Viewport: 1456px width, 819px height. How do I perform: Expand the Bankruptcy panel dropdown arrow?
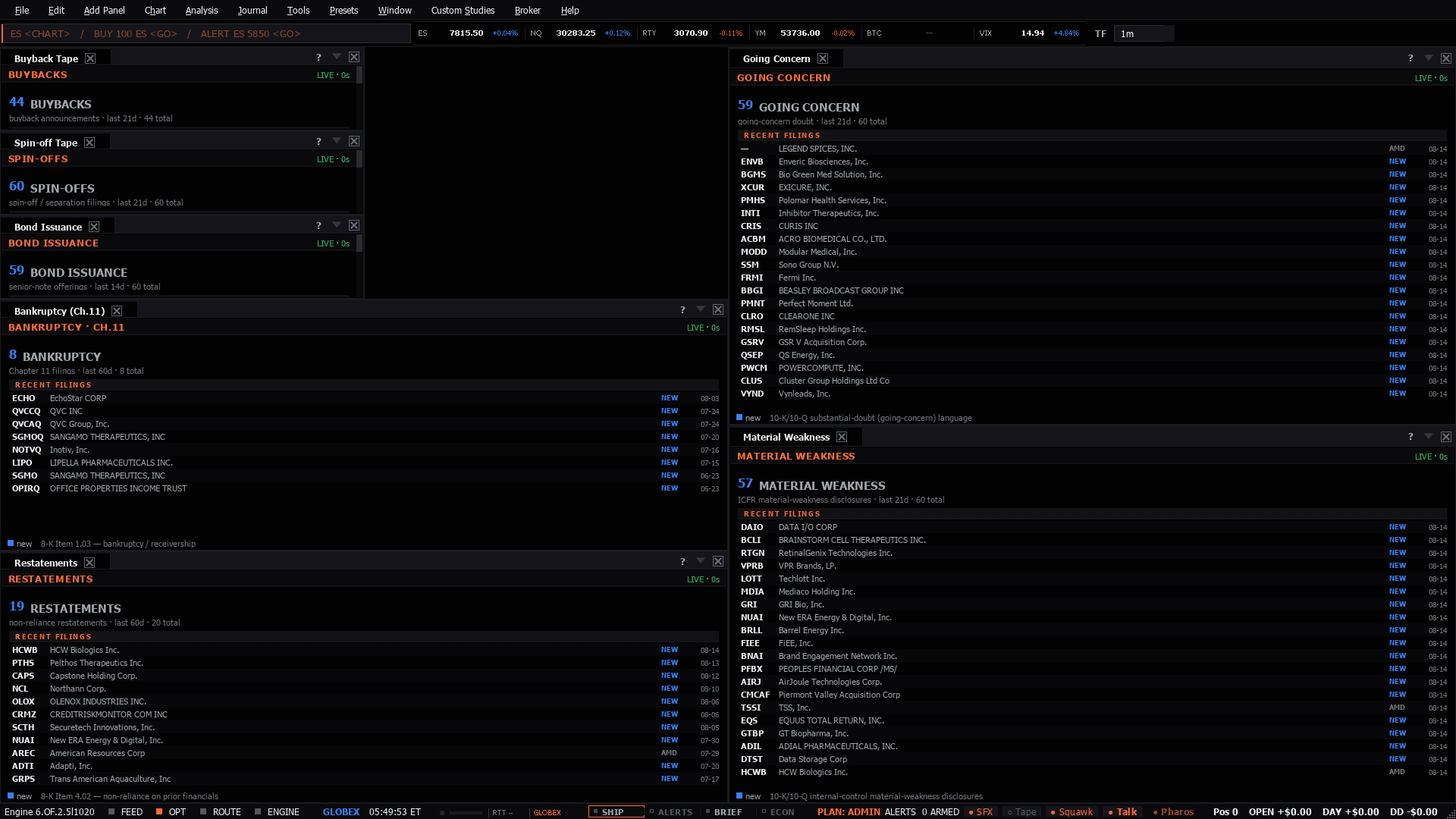[x=701, y=309]
